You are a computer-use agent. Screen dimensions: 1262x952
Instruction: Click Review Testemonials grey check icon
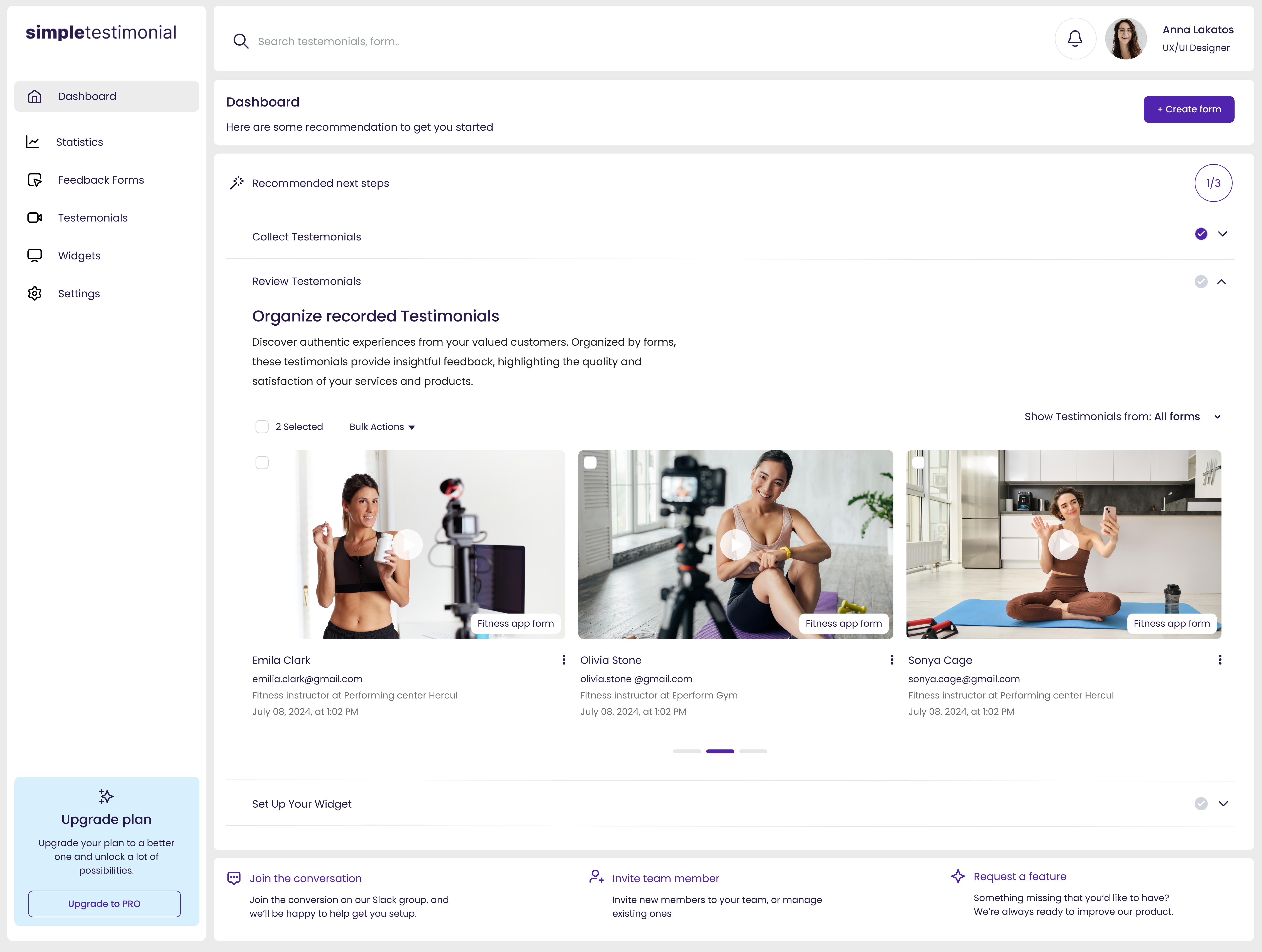[1201, 282]
